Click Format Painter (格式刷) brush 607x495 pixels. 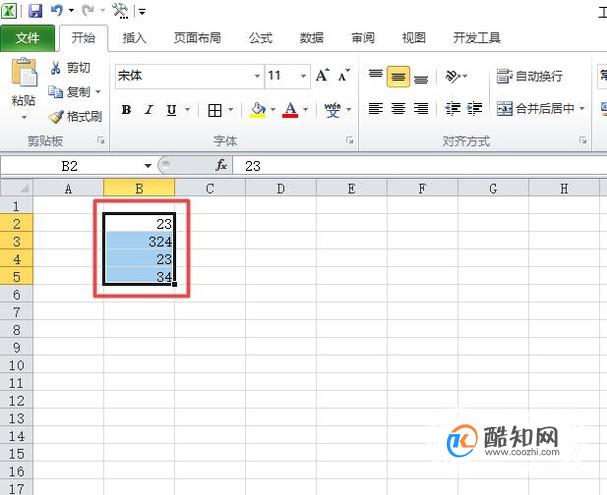tap(75, 116)
